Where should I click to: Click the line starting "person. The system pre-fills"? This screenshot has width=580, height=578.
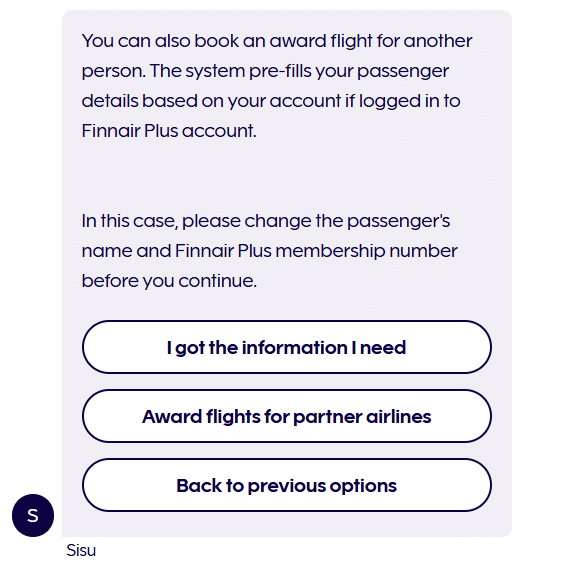point(265,71)
